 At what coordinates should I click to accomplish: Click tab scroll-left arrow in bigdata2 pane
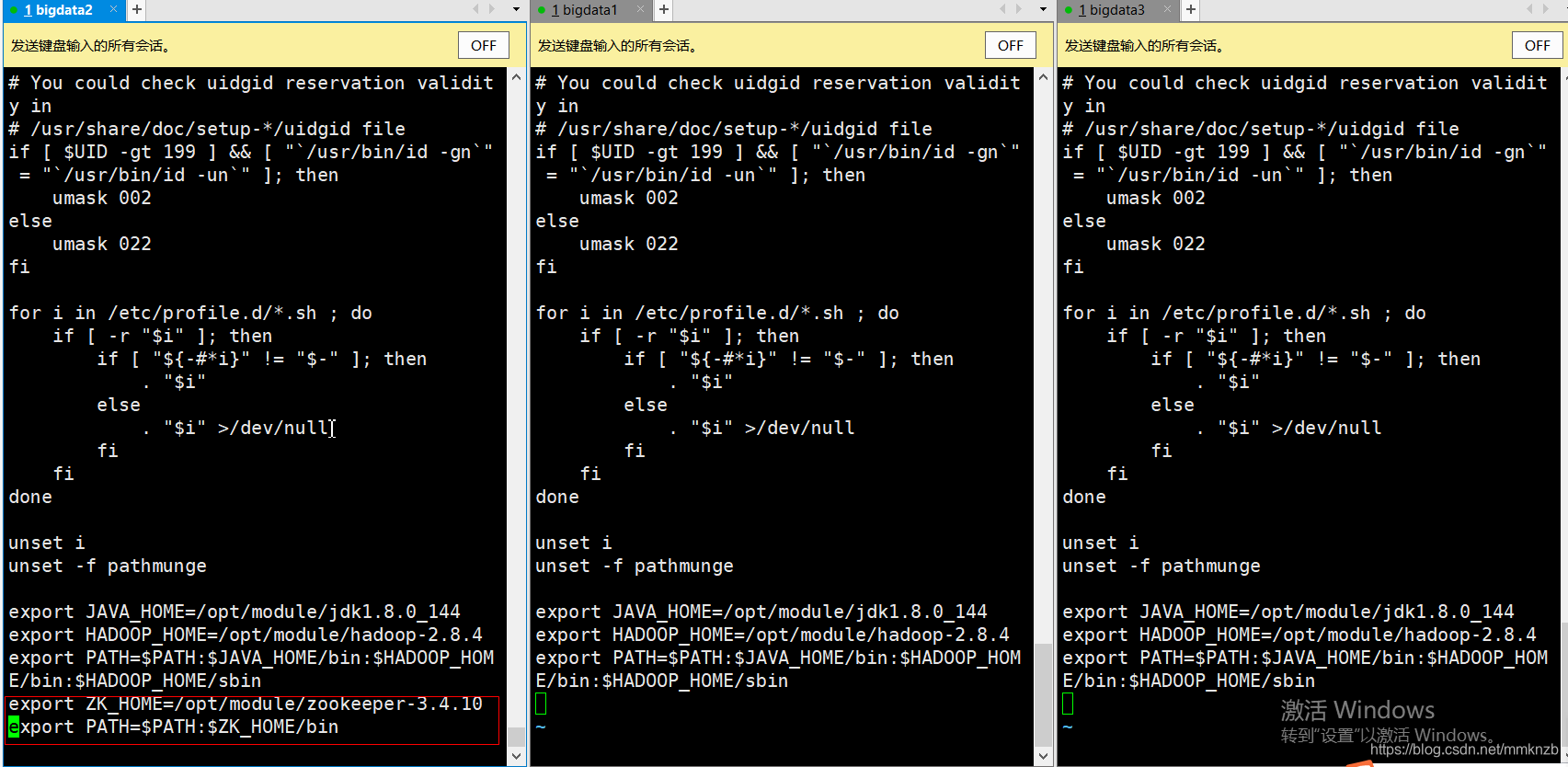(476, 9)
